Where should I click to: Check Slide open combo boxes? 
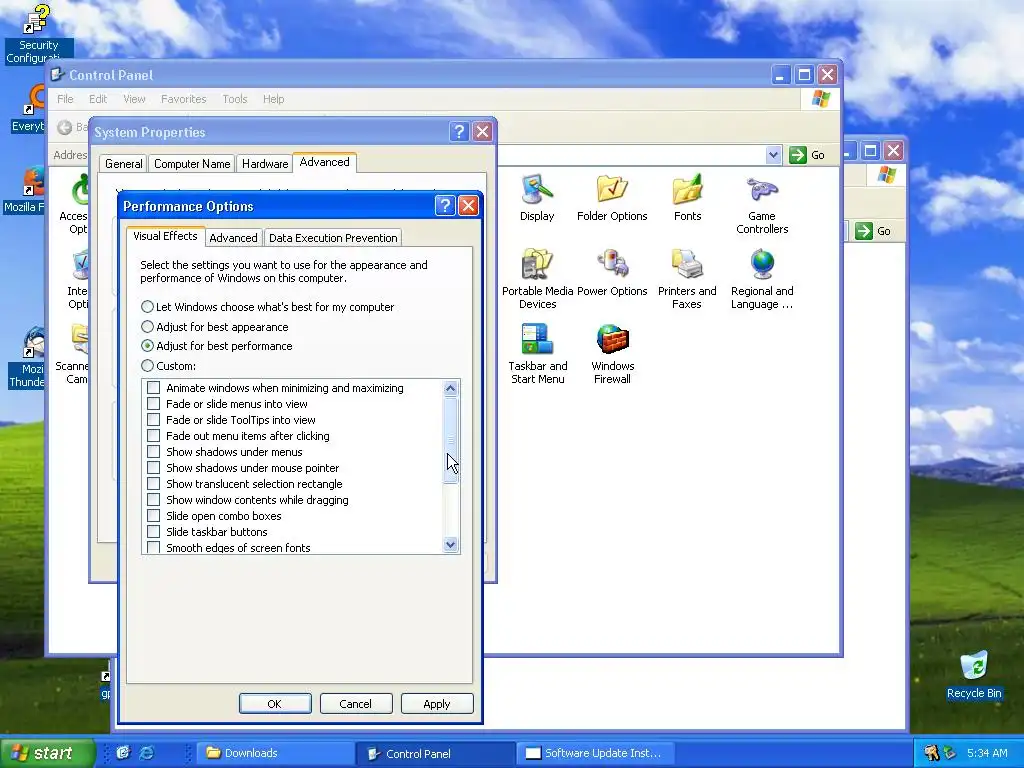coord(153,516)
